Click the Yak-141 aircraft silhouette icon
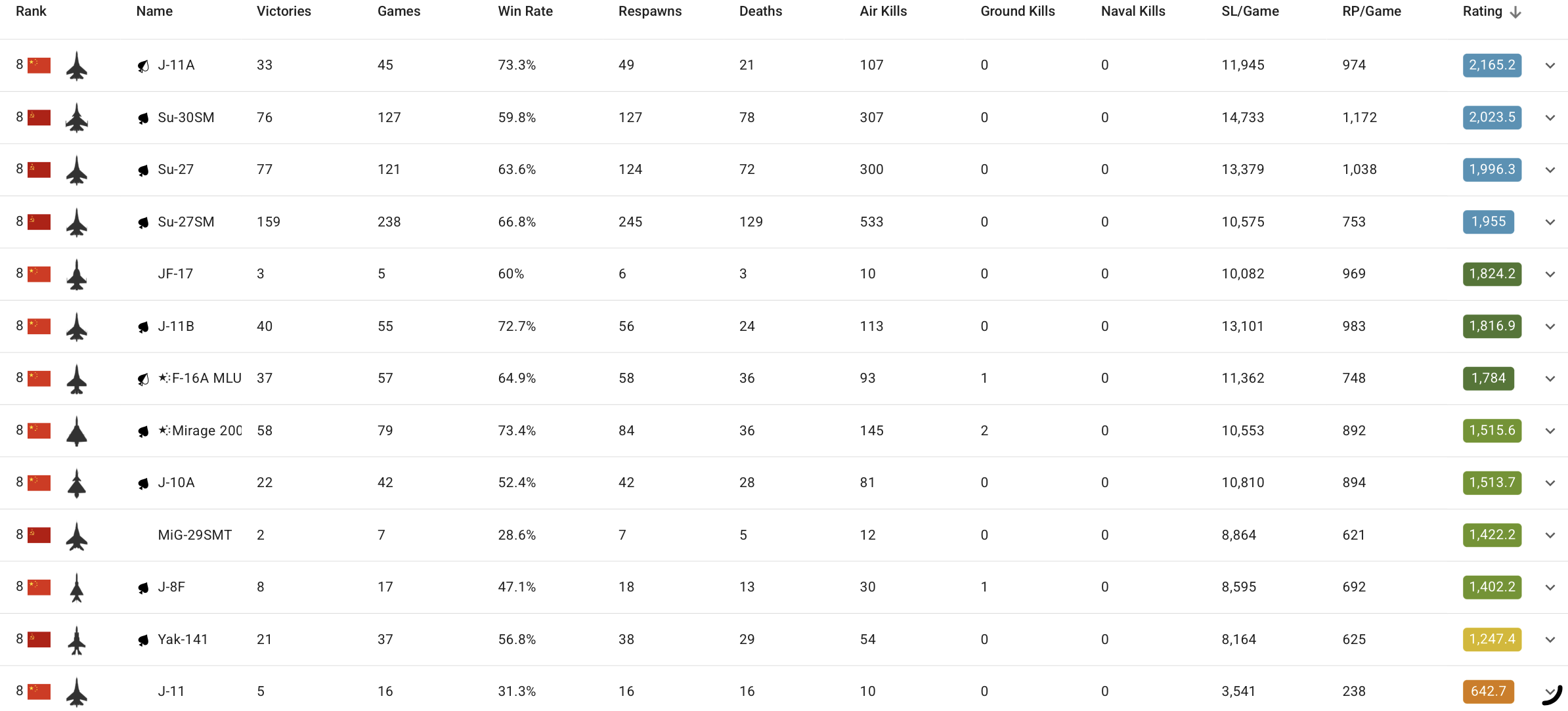Image resolution: width=1568 pixels, height=711 pixels. tap(77, 640)
